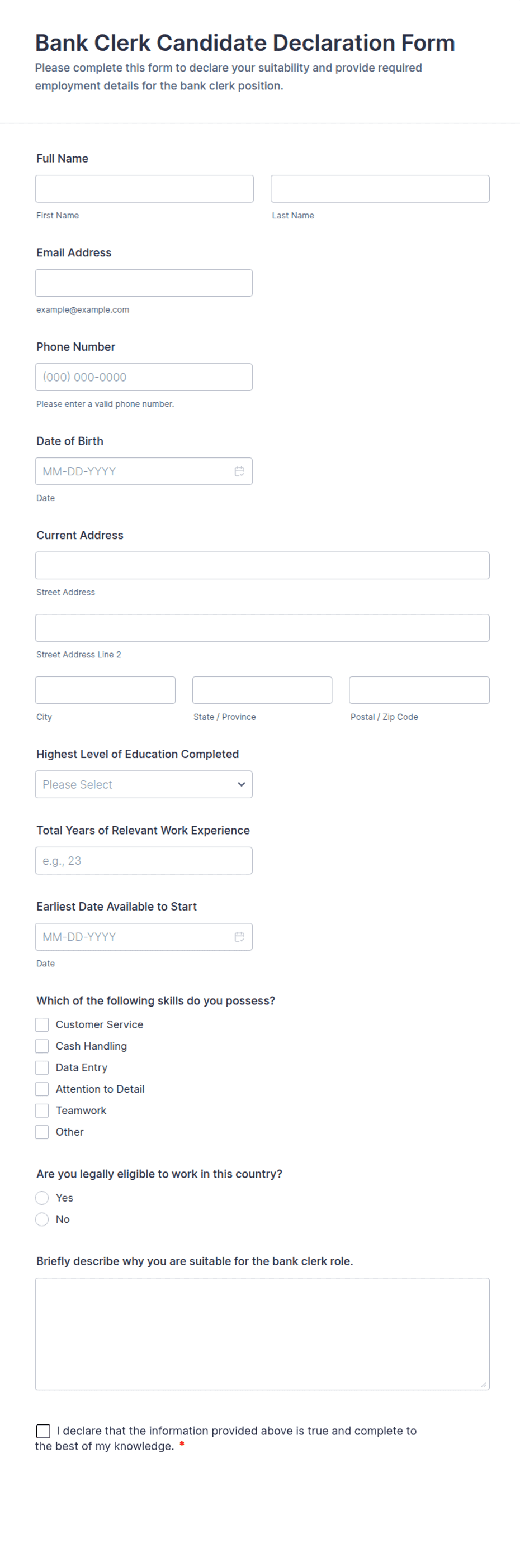
Task: Tick the Cash Handling checkbox
Action: [42, 1046]
